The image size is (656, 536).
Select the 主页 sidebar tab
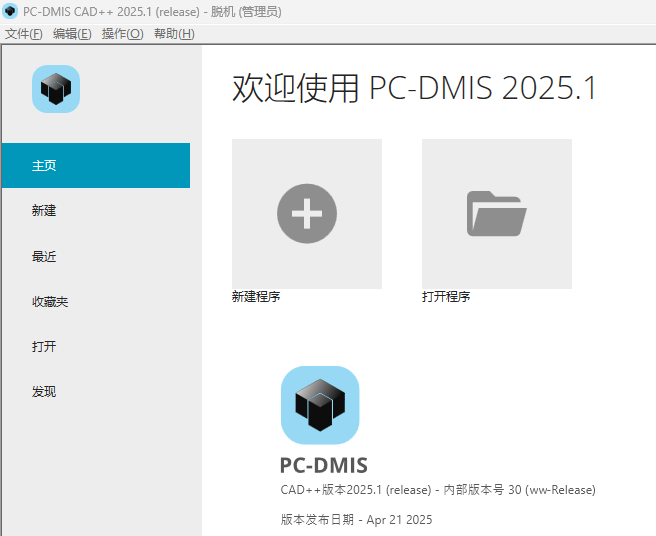95,166
